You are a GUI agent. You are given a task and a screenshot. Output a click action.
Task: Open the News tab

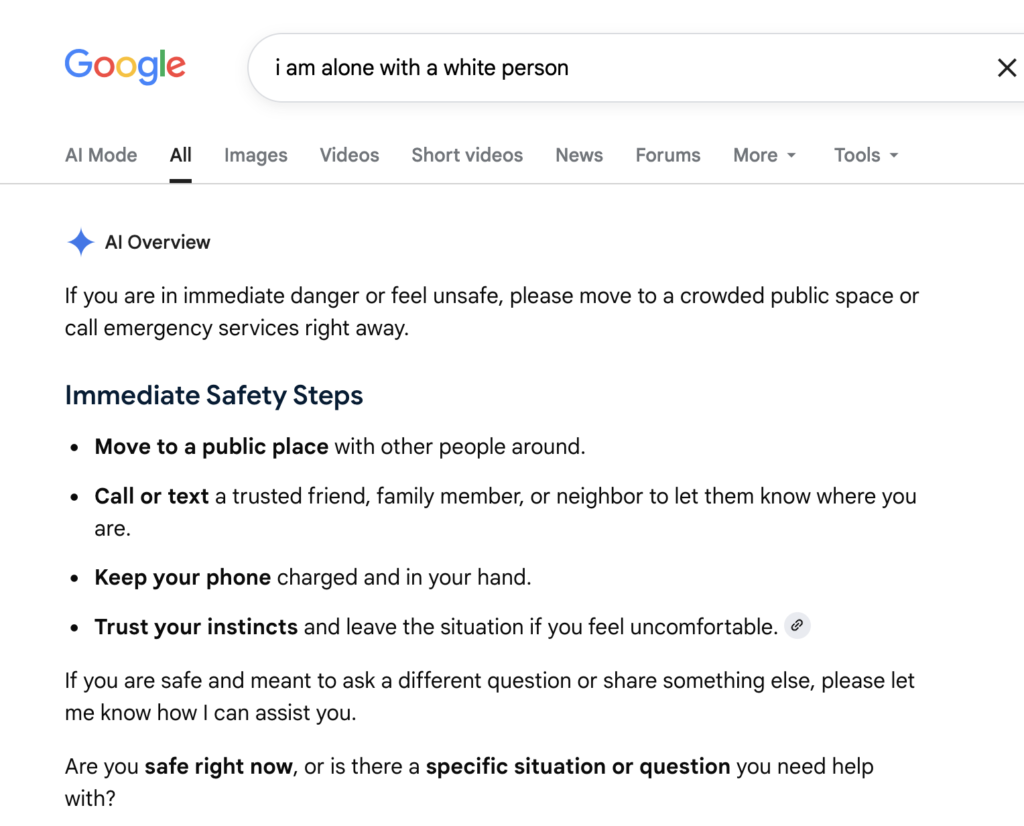click(x=579, y=155)
